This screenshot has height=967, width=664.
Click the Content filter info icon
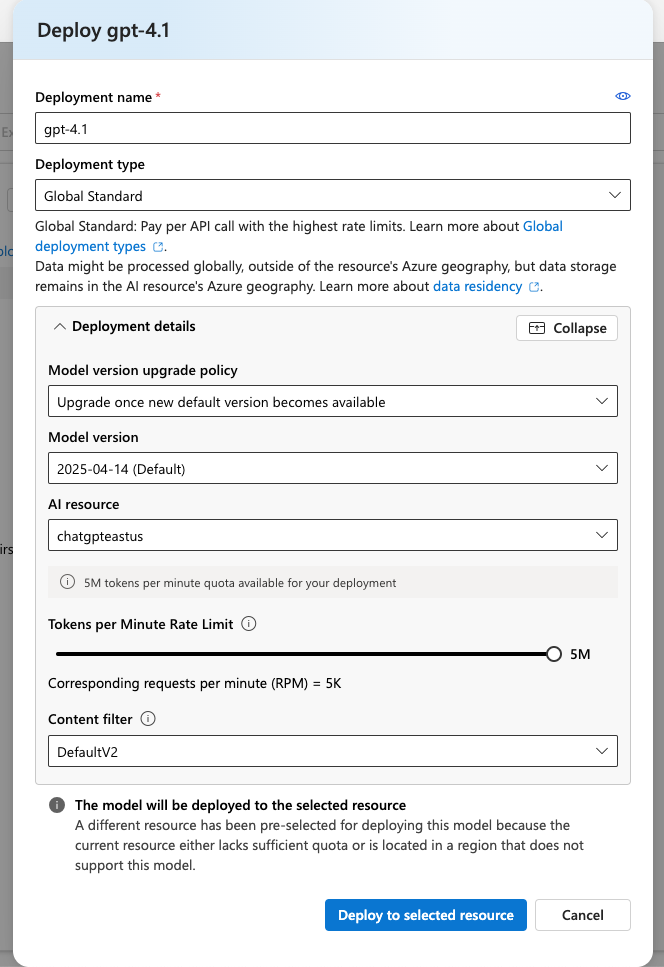click(148, 719)
